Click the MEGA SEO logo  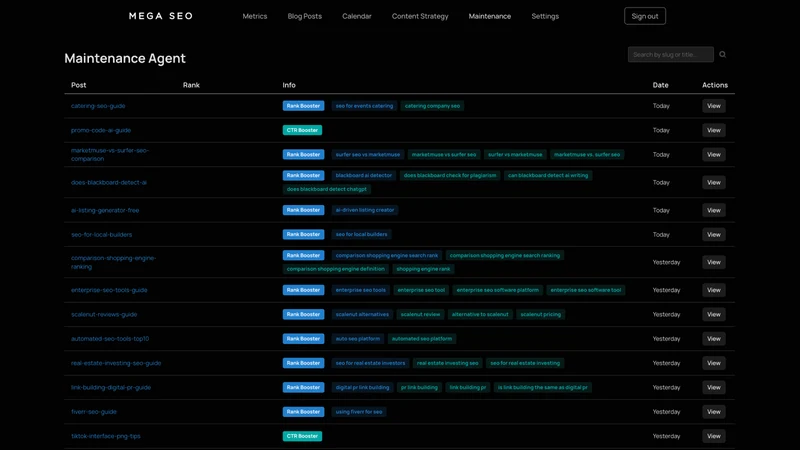pos(161,16)
